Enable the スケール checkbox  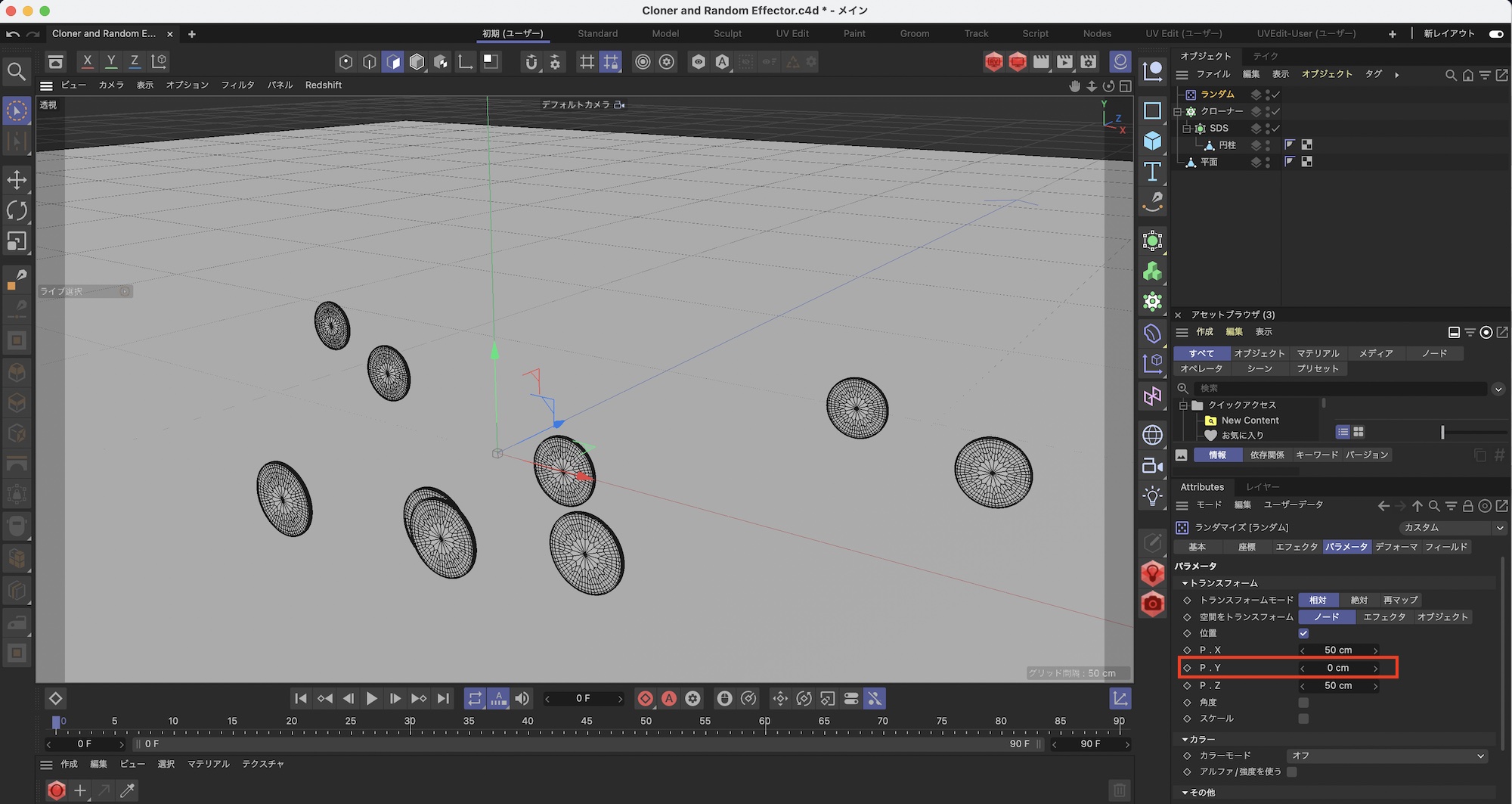pyautogui.click(x=1303, y=719)
